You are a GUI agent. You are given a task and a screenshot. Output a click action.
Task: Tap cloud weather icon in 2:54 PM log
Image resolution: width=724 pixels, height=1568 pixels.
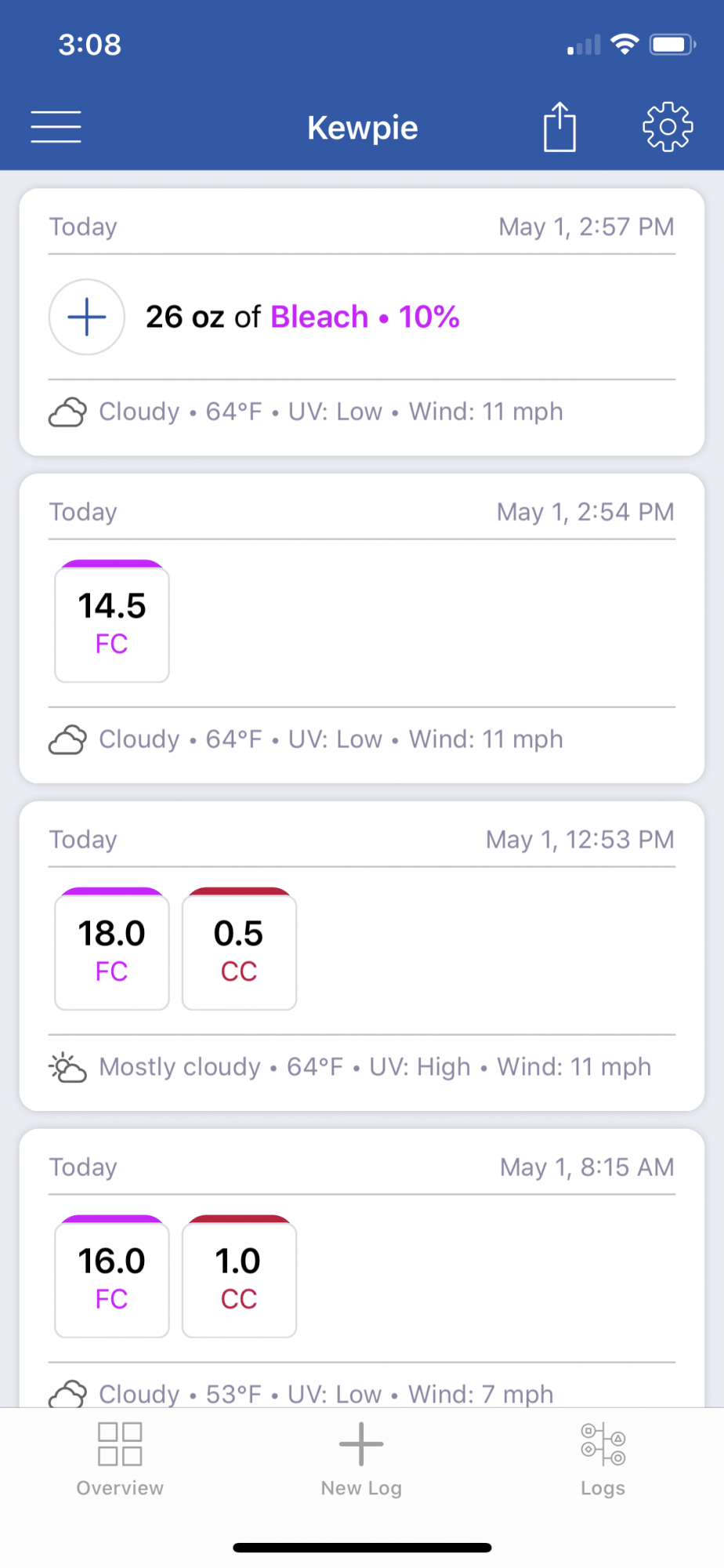coord(67,739)
